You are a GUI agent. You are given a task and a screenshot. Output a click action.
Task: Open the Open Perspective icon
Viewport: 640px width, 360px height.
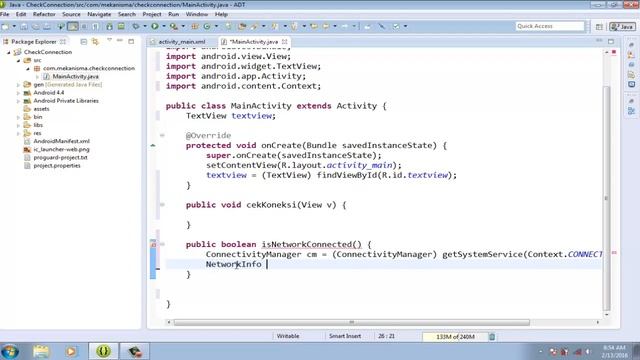[x=599, y=27]
